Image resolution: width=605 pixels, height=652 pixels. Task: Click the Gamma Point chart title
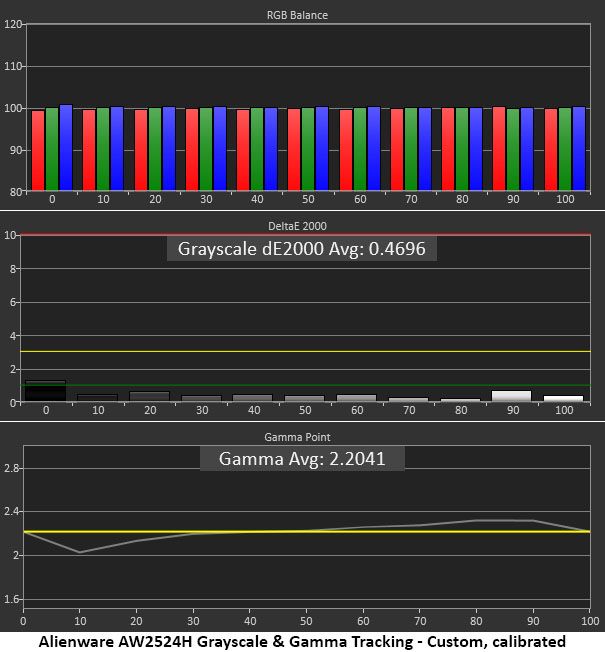coord(297,437)
